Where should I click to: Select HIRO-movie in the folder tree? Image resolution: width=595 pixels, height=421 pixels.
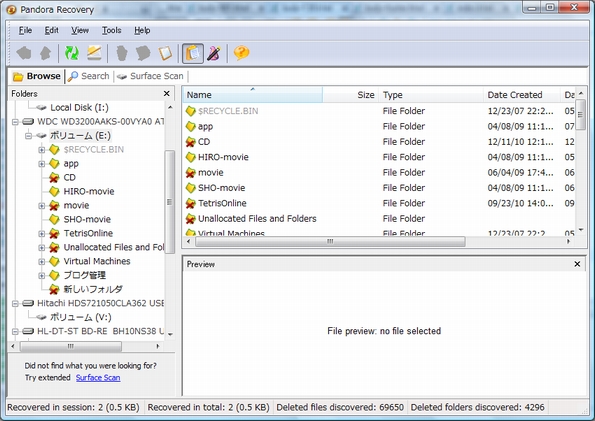click(89, 191)
